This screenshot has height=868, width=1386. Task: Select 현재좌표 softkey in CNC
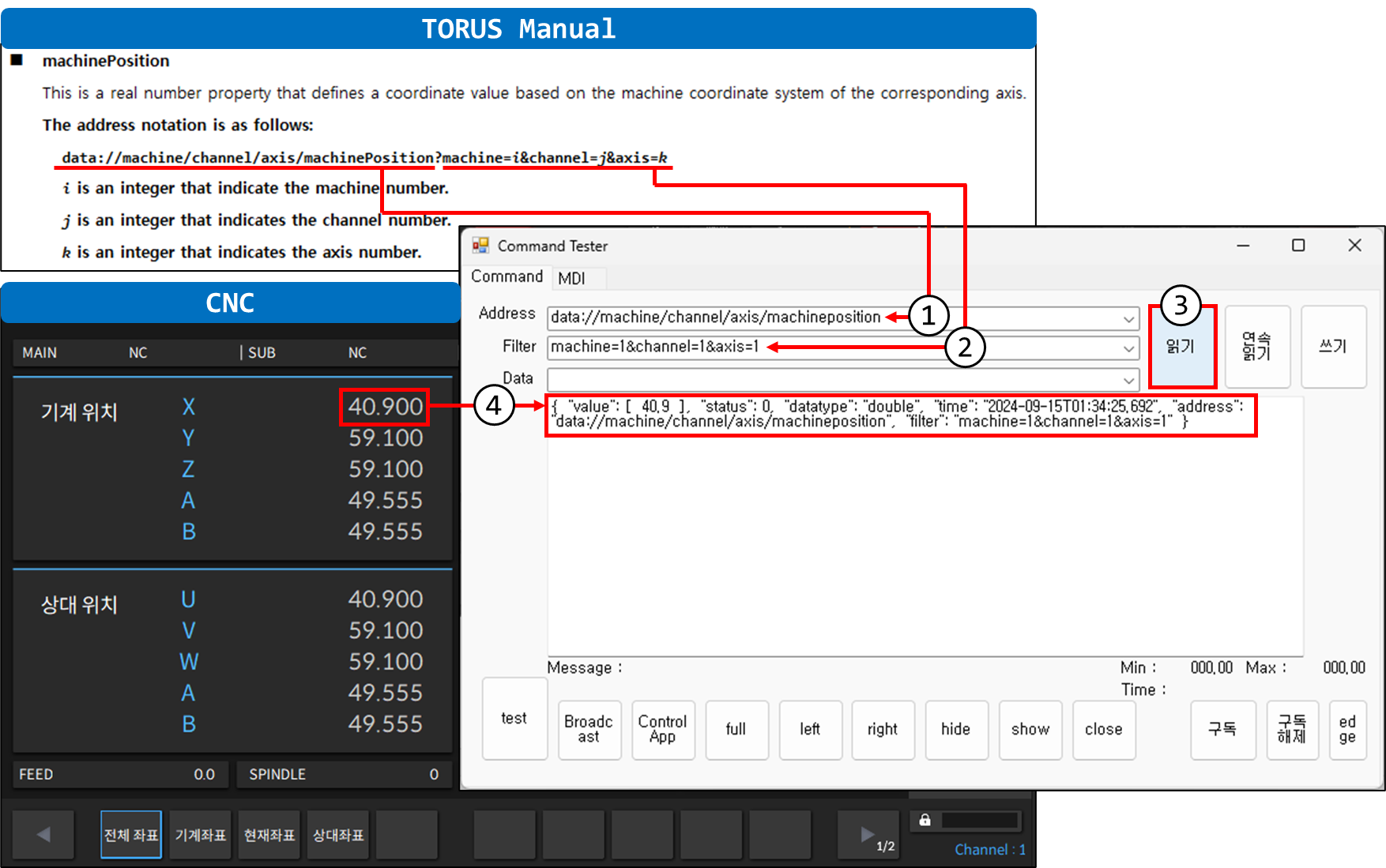coord(269,834)
